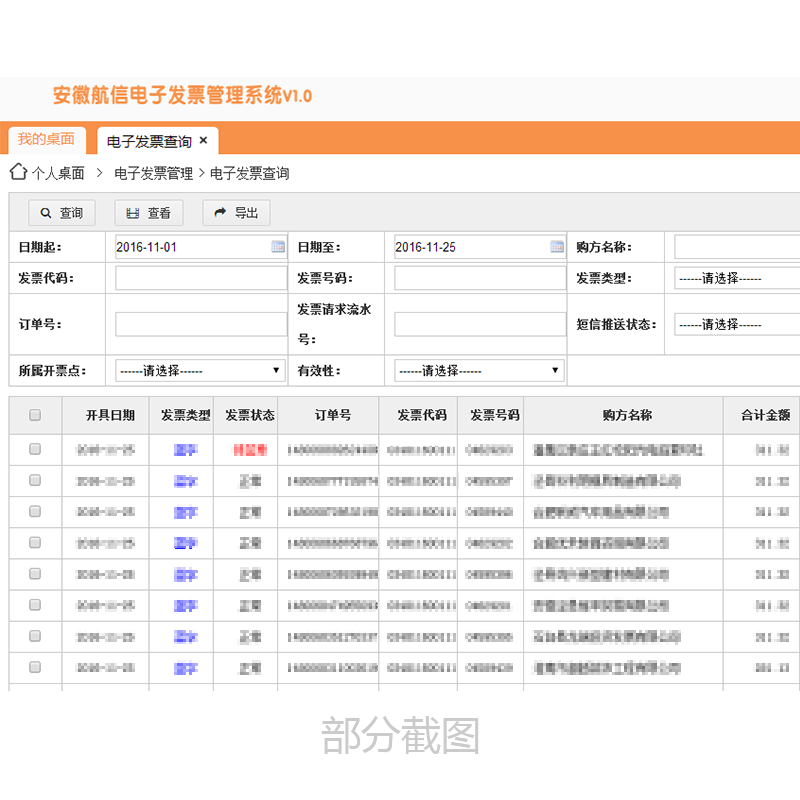Click the 查询 search button
This screenshot has height=800, width=800.
62,213
